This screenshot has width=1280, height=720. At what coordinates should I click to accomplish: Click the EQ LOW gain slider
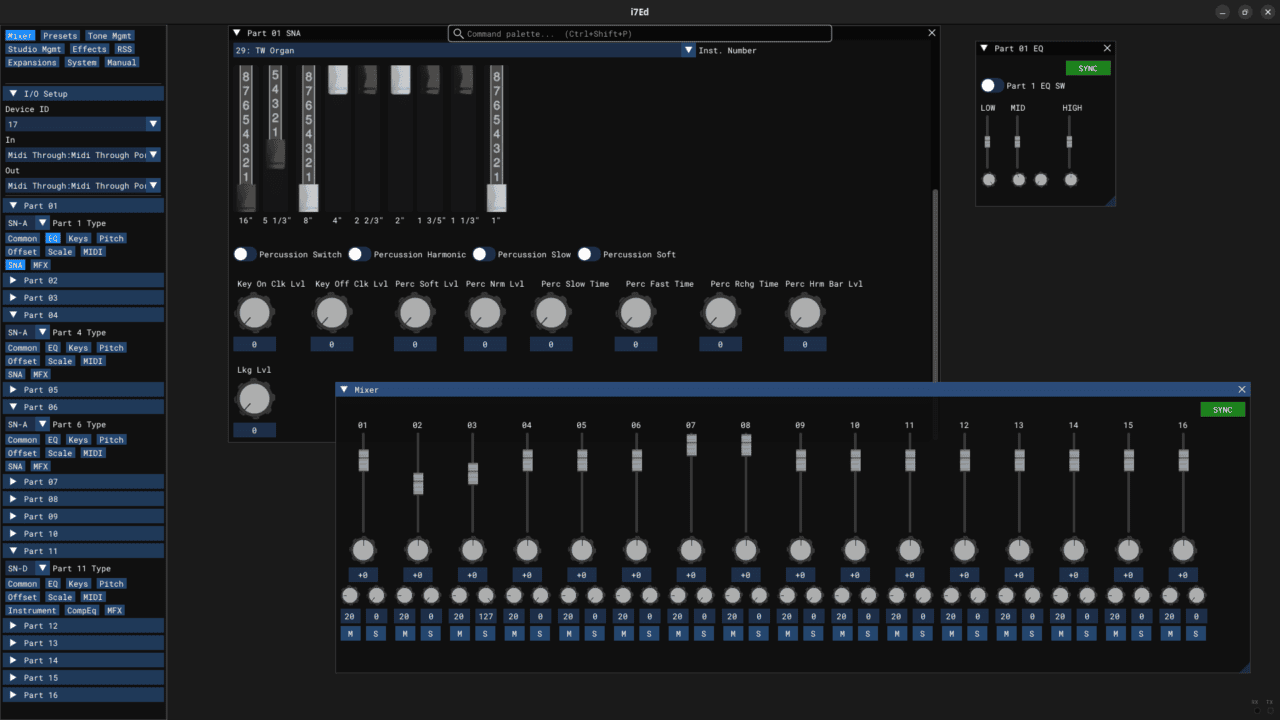[x=987, y=141]
